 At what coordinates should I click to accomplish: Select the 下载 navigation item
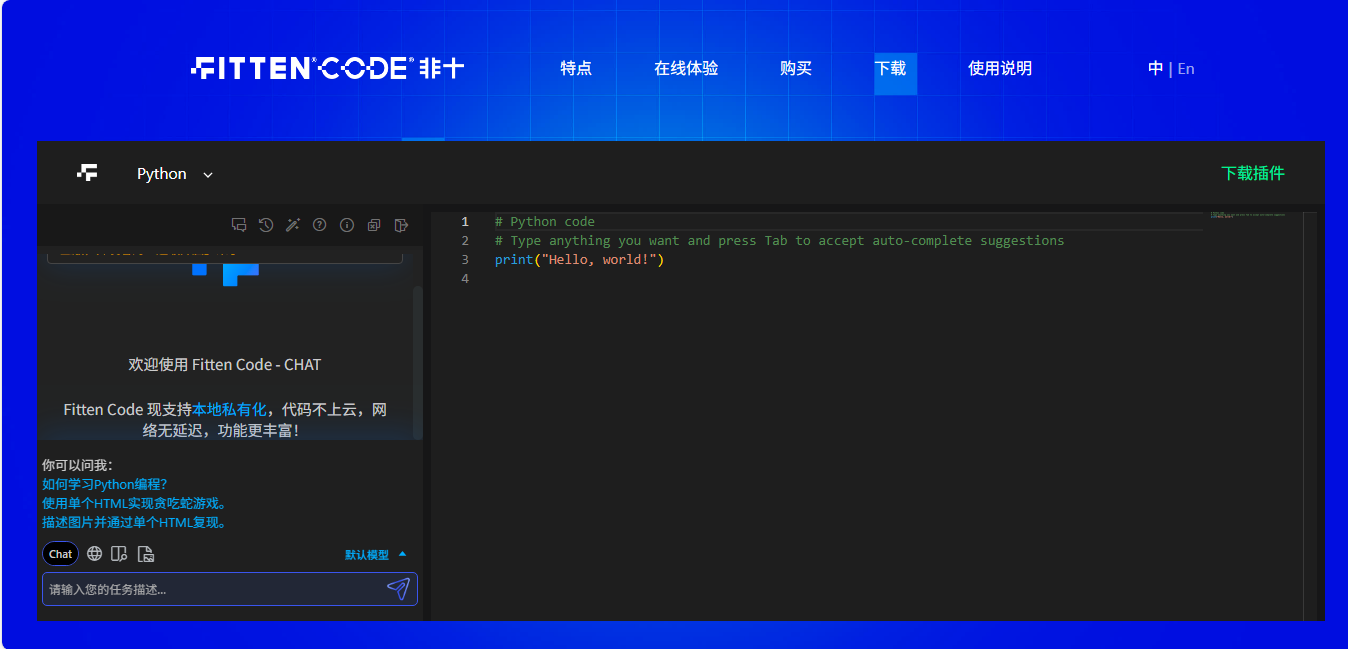[890, 69]
